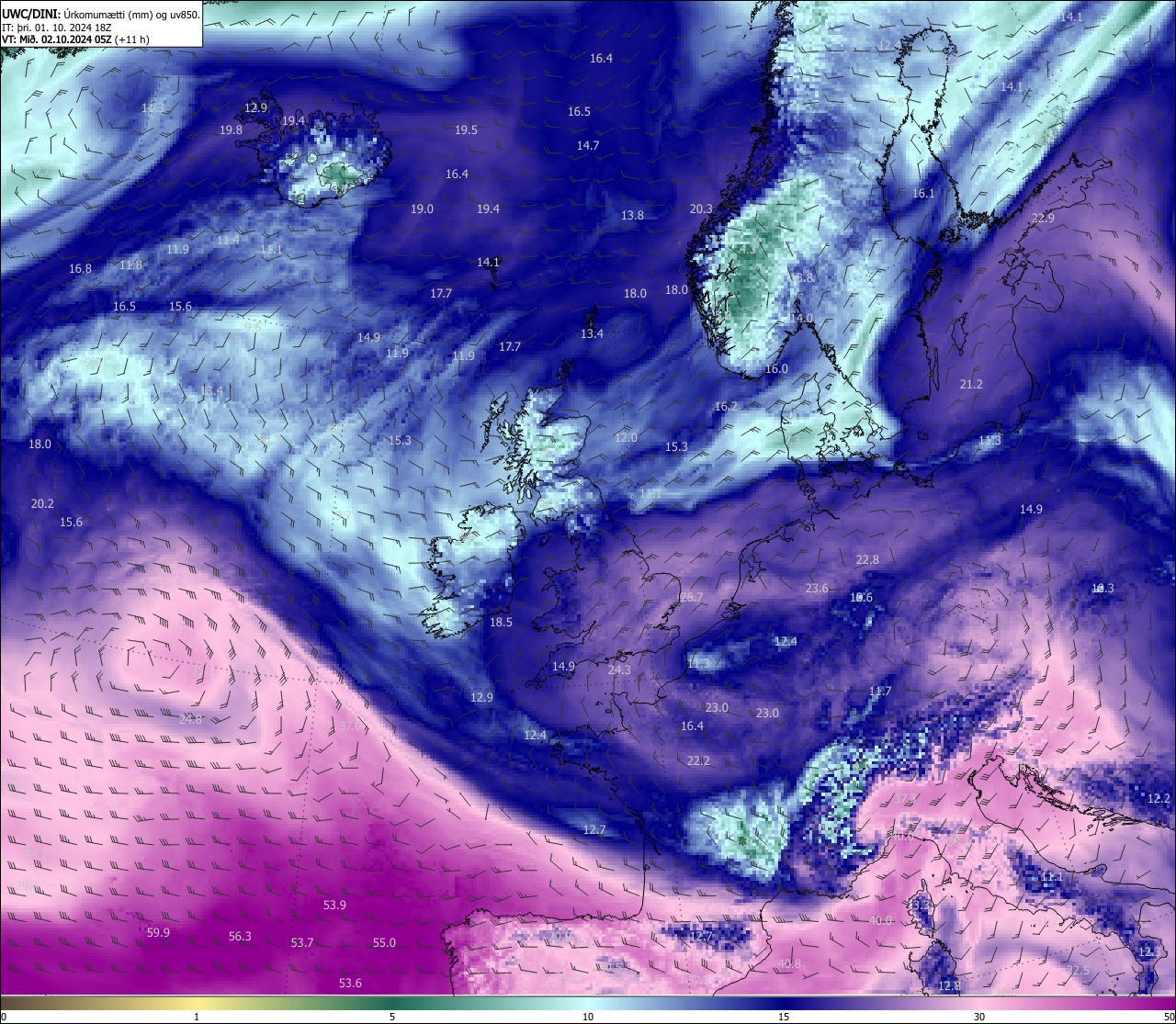Click the 55.0 value near Iberian coast
Image resolution: width=1176 pixels, height=1024 pixels.
click(384, 942)
